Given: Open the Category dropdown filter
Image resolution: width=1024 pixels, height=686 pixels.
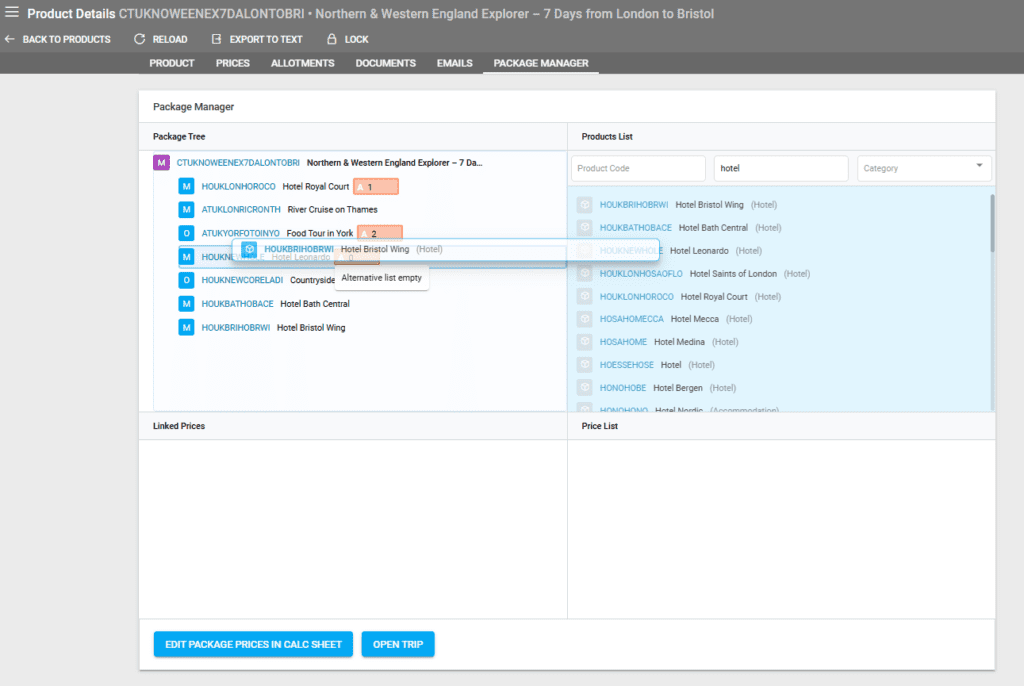Looking at the screenshot, I should point(923,168).
